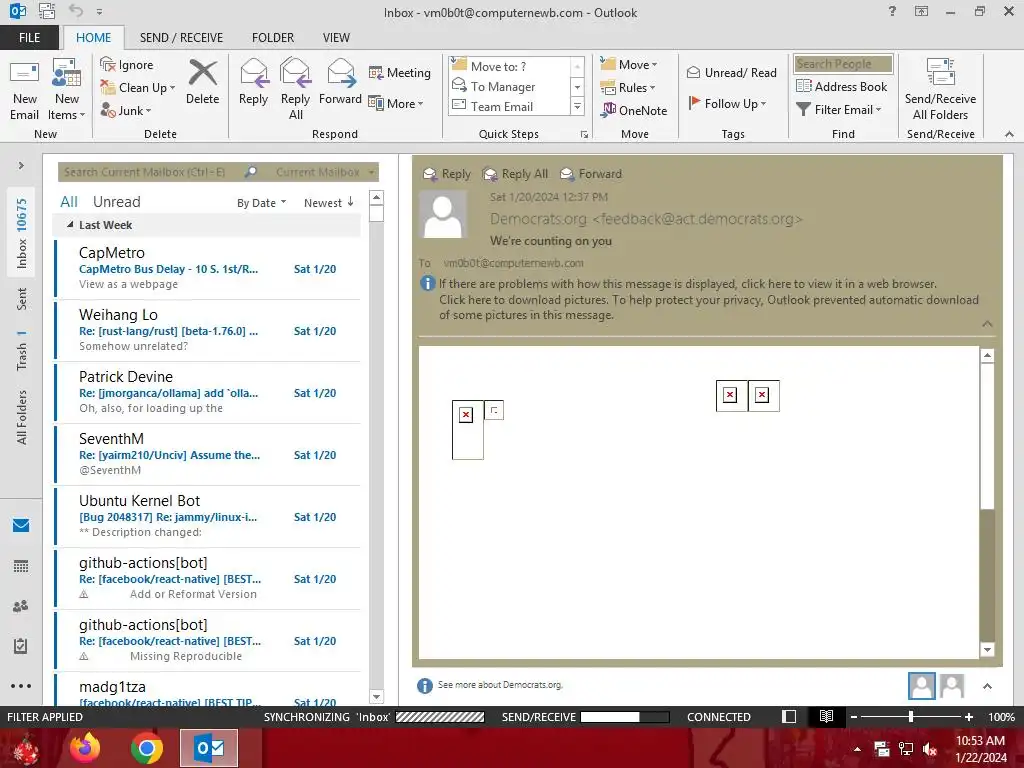Create a New Email
This screenshot has height=768, width=1024.
[x=24, y=90]
